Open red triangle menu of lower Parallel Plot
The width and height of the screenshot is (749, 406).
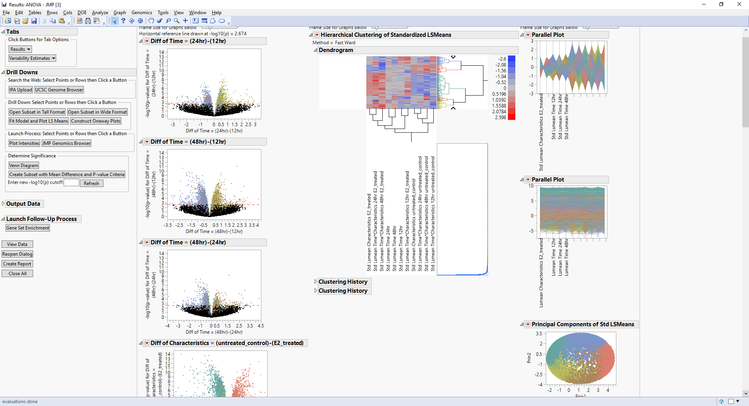528,180
